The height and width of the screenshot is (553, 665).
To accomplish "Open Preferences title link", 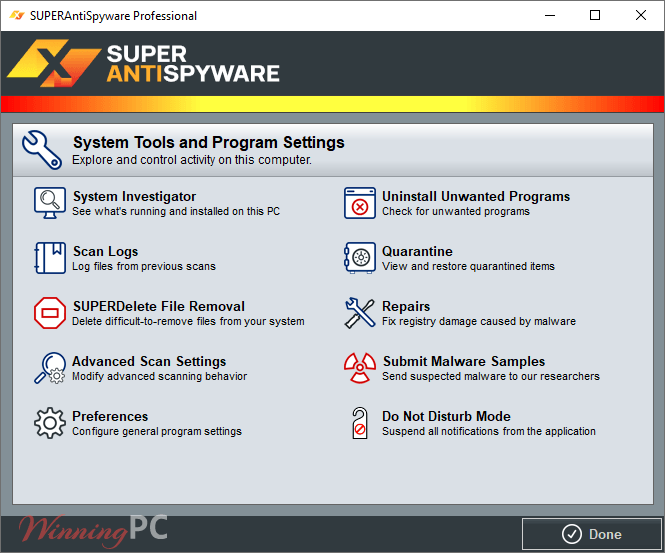I will click(110, 416).
